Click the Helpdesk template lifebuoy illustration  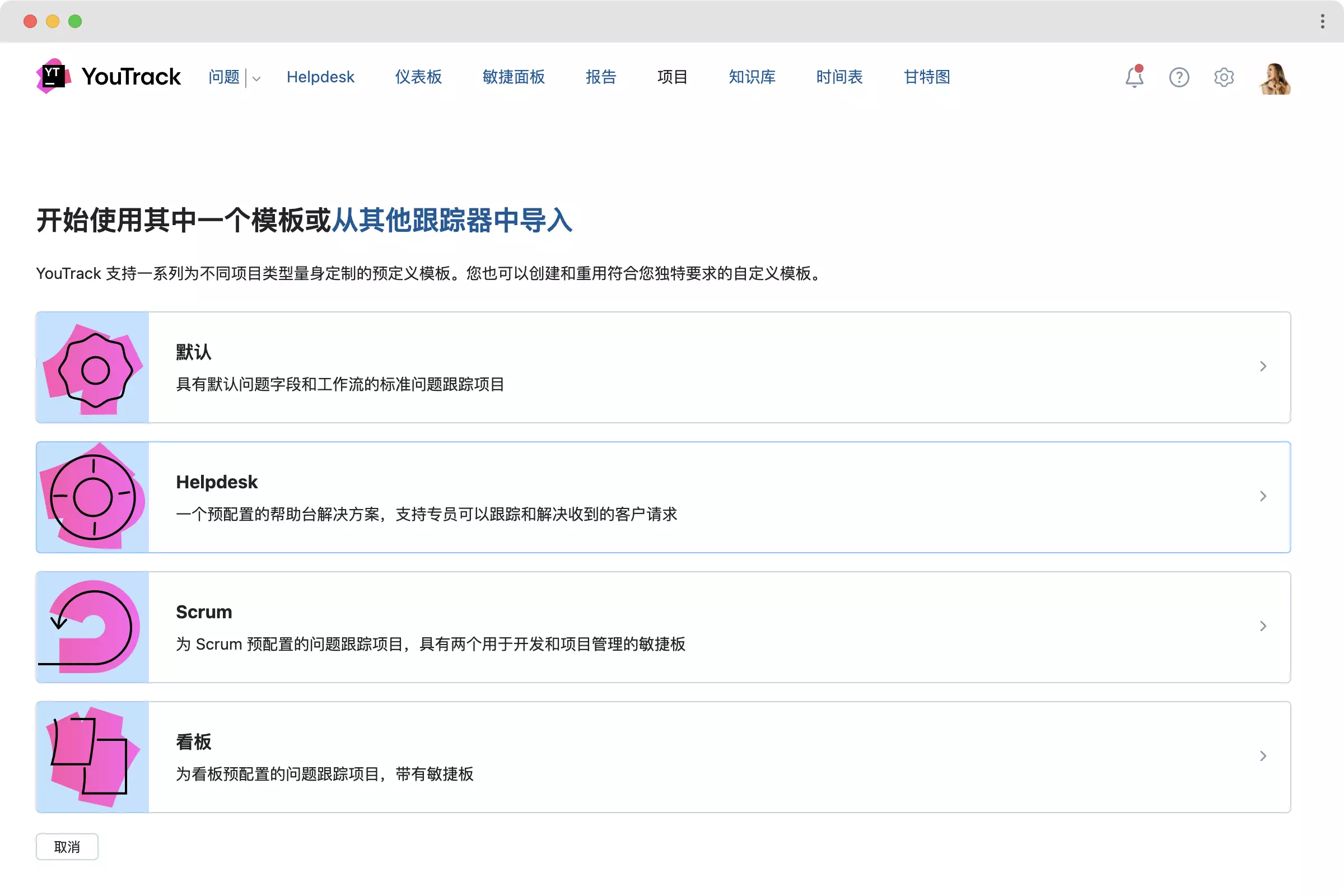tap(92, 497)
